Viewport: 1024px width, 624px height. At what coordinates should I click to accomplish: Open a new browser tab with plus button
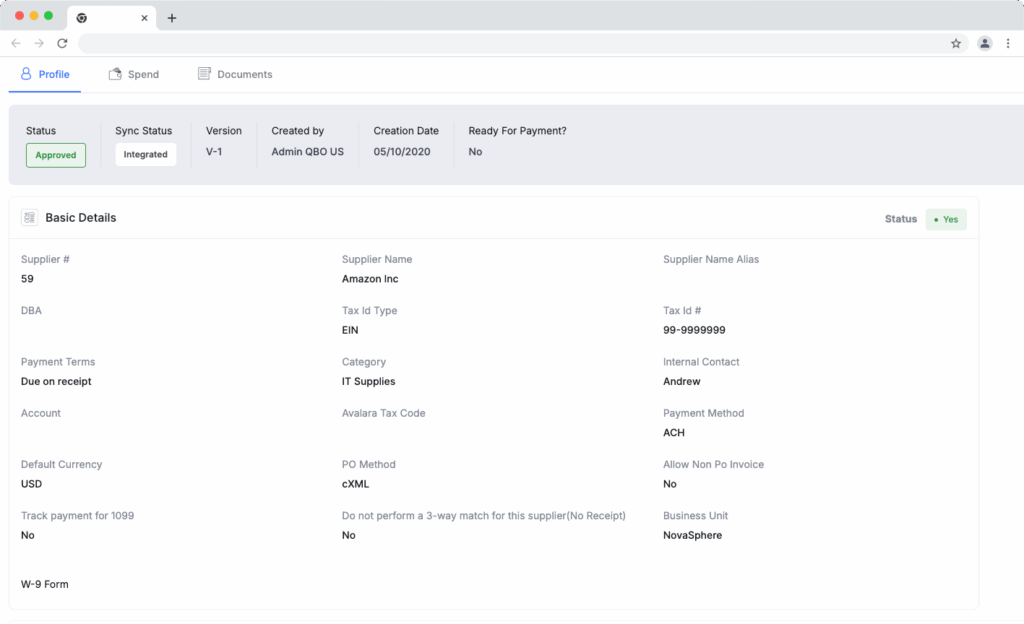pyautogui.click(x=171, y=17)
